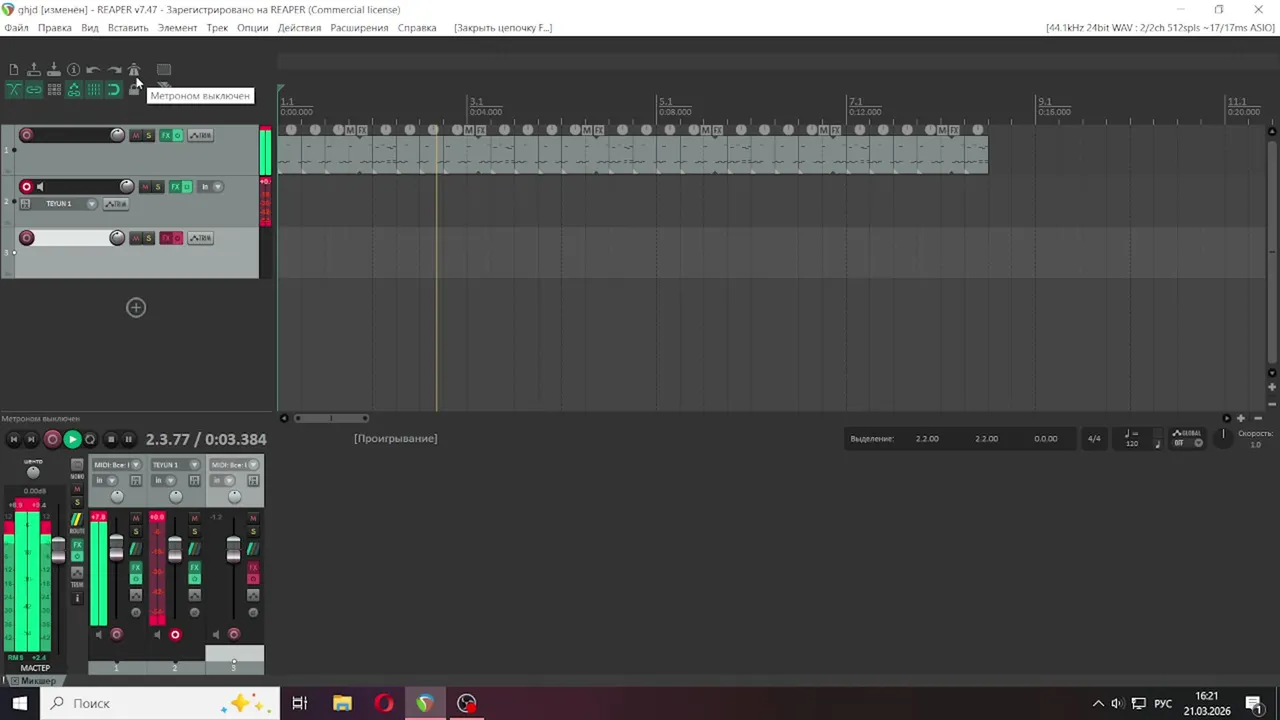Click the 4/4 time signature field
Image resolution: width=1280 pixels, height=720 pixels.
1094,439
